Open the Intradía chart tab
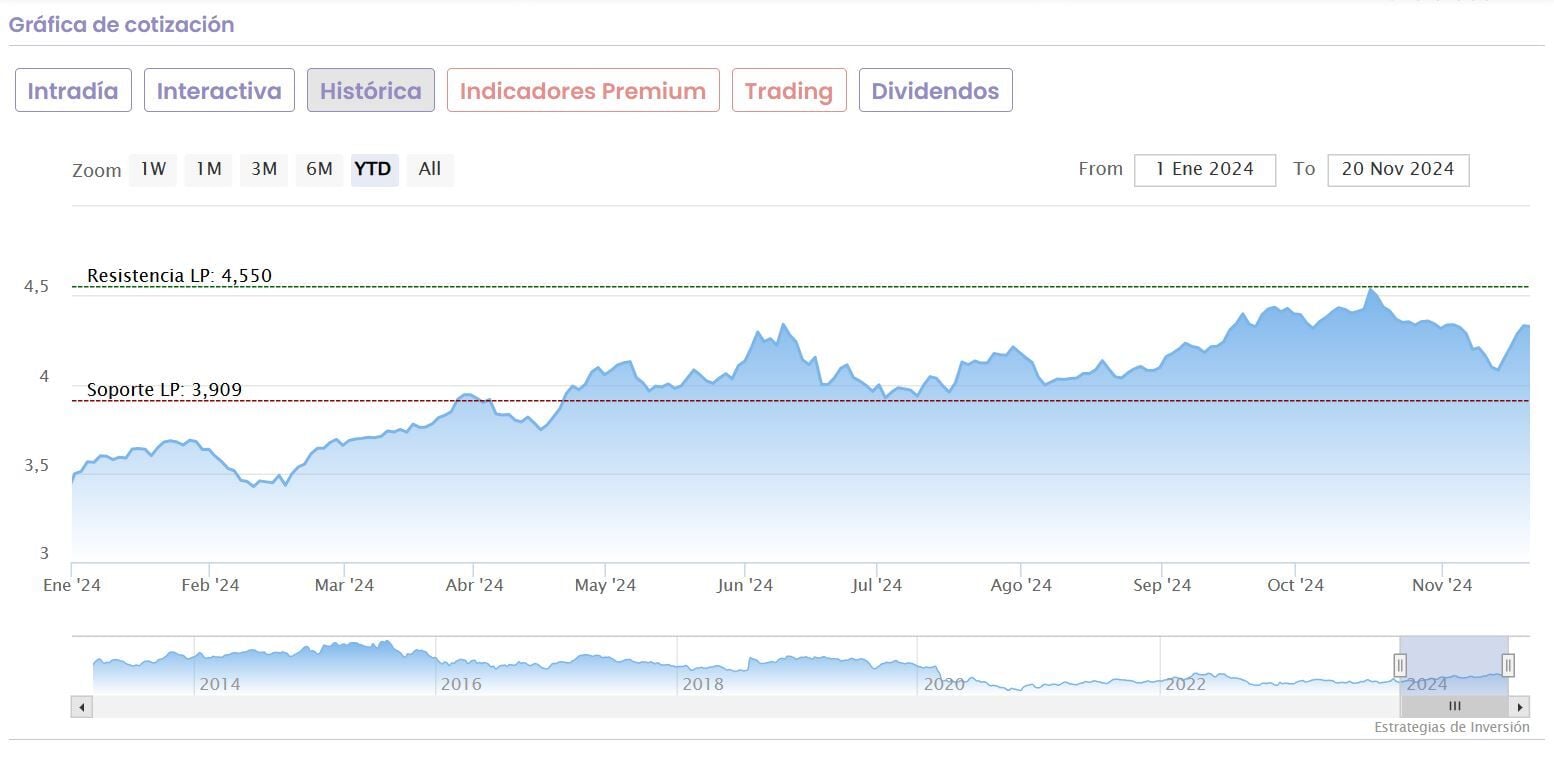 pos(73,91)
